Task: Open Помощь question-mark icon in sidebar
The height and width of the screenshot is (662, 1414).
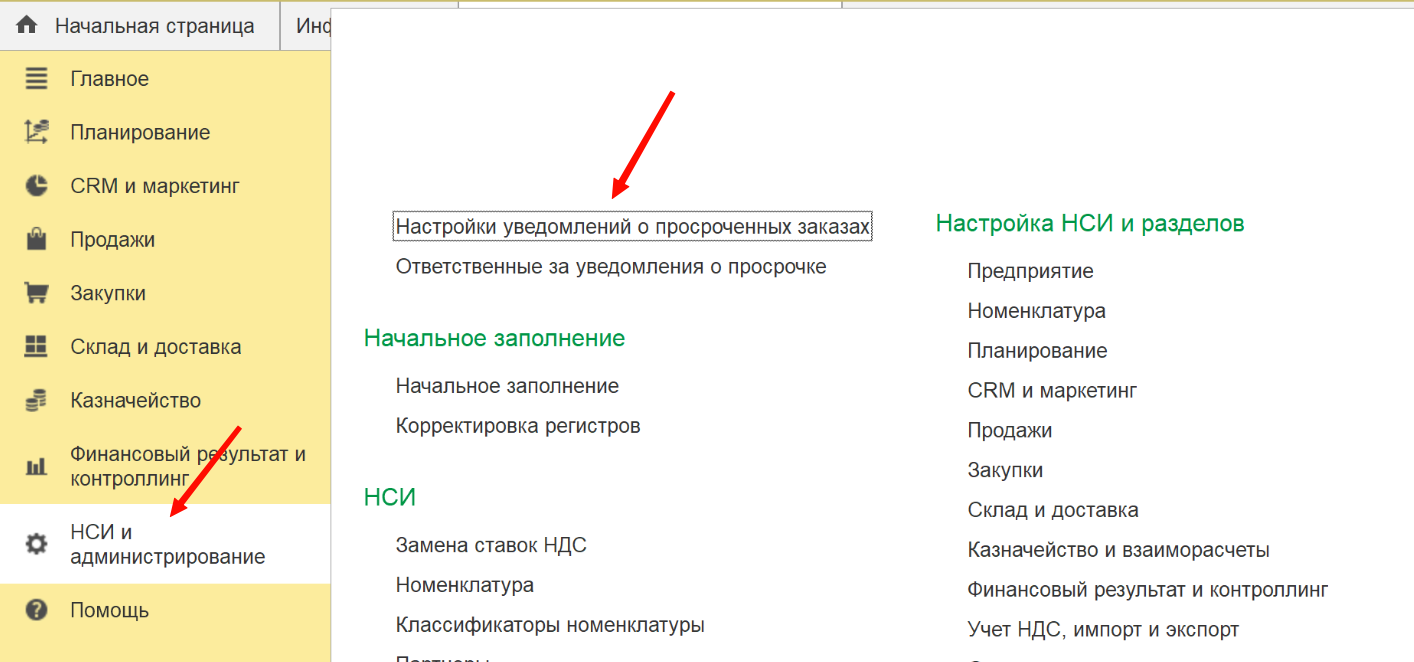Action: (x=36, y=610)
